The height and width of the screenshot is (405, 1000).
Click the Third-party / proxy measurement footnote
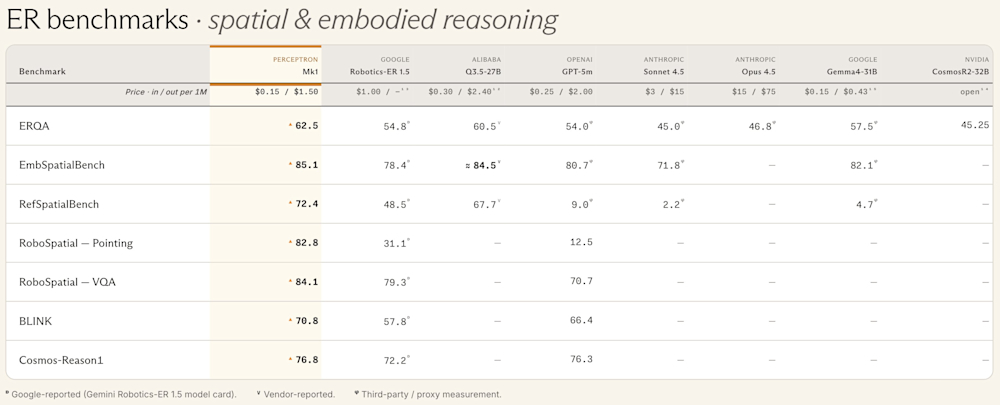tap(428, 394)
